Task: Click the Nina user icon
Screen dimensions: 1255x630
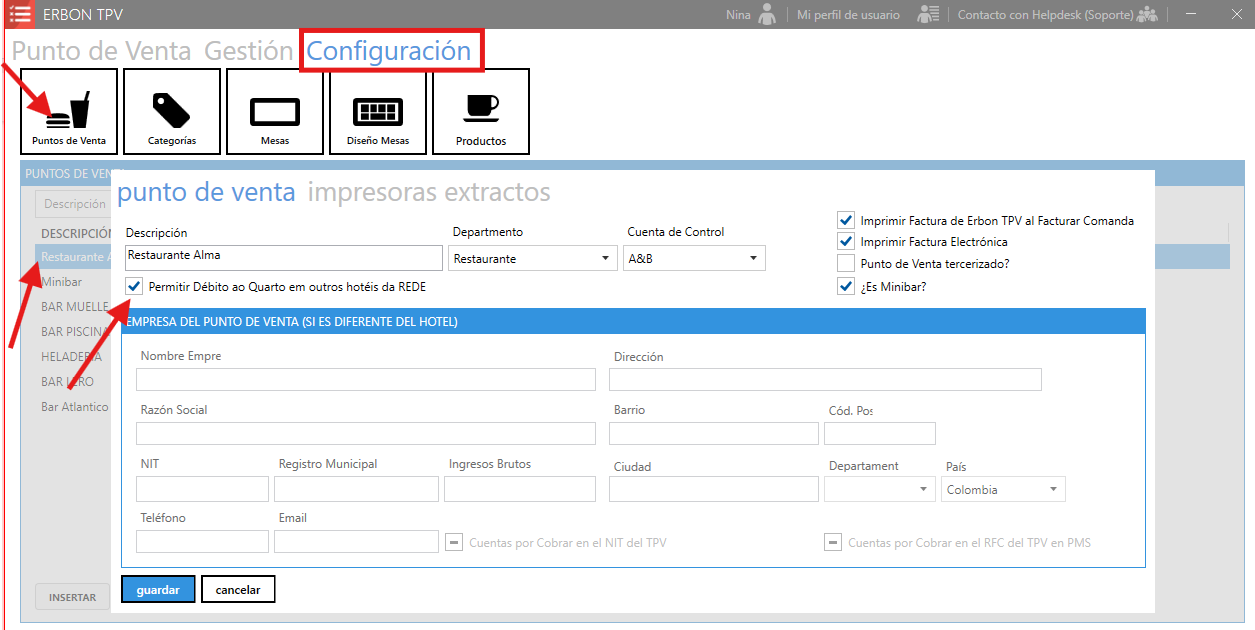Action: pyautogui.click(x=767, y=15)
